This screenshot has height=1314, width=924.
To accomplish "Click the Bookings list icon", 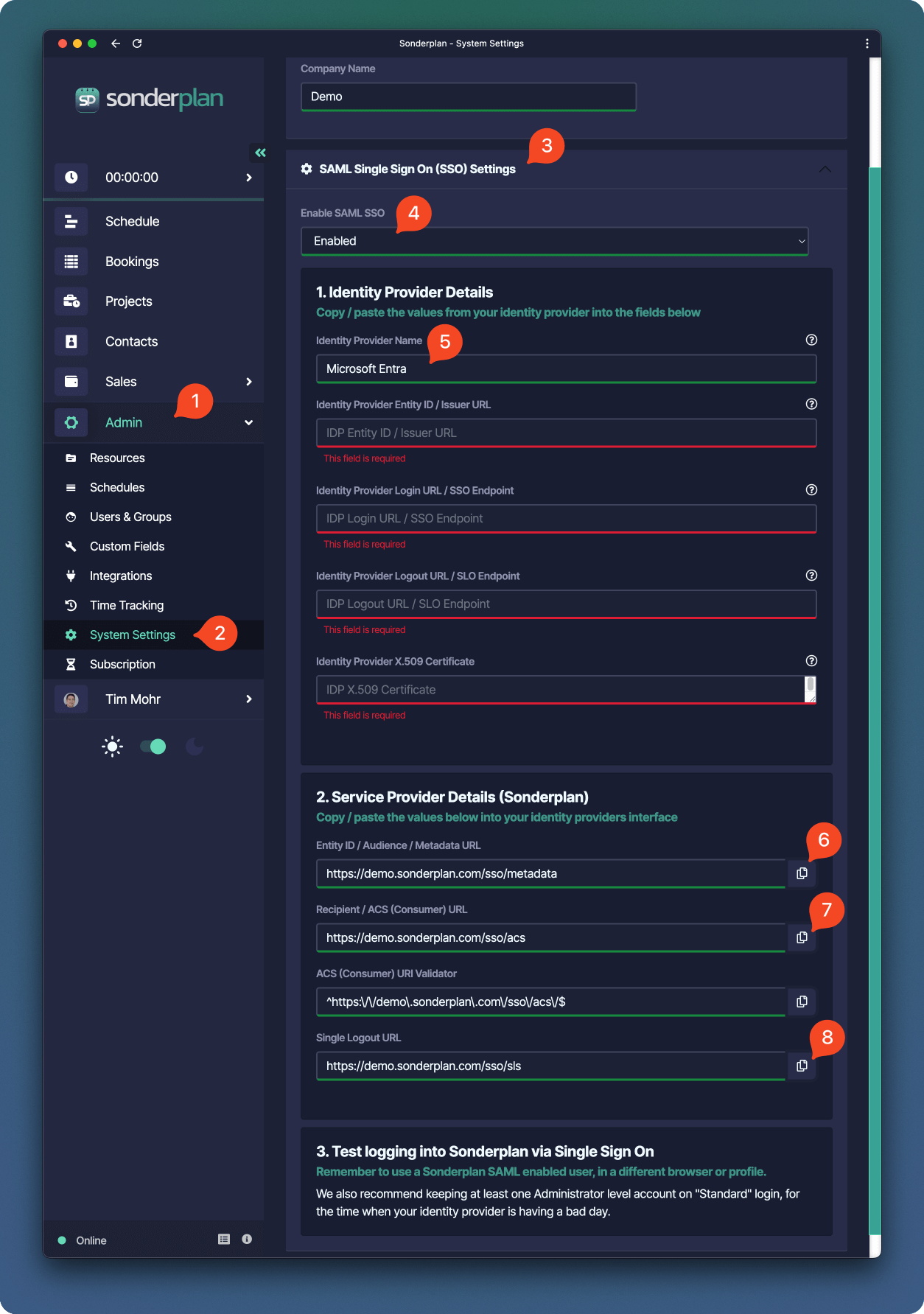I will pos(71,262).
